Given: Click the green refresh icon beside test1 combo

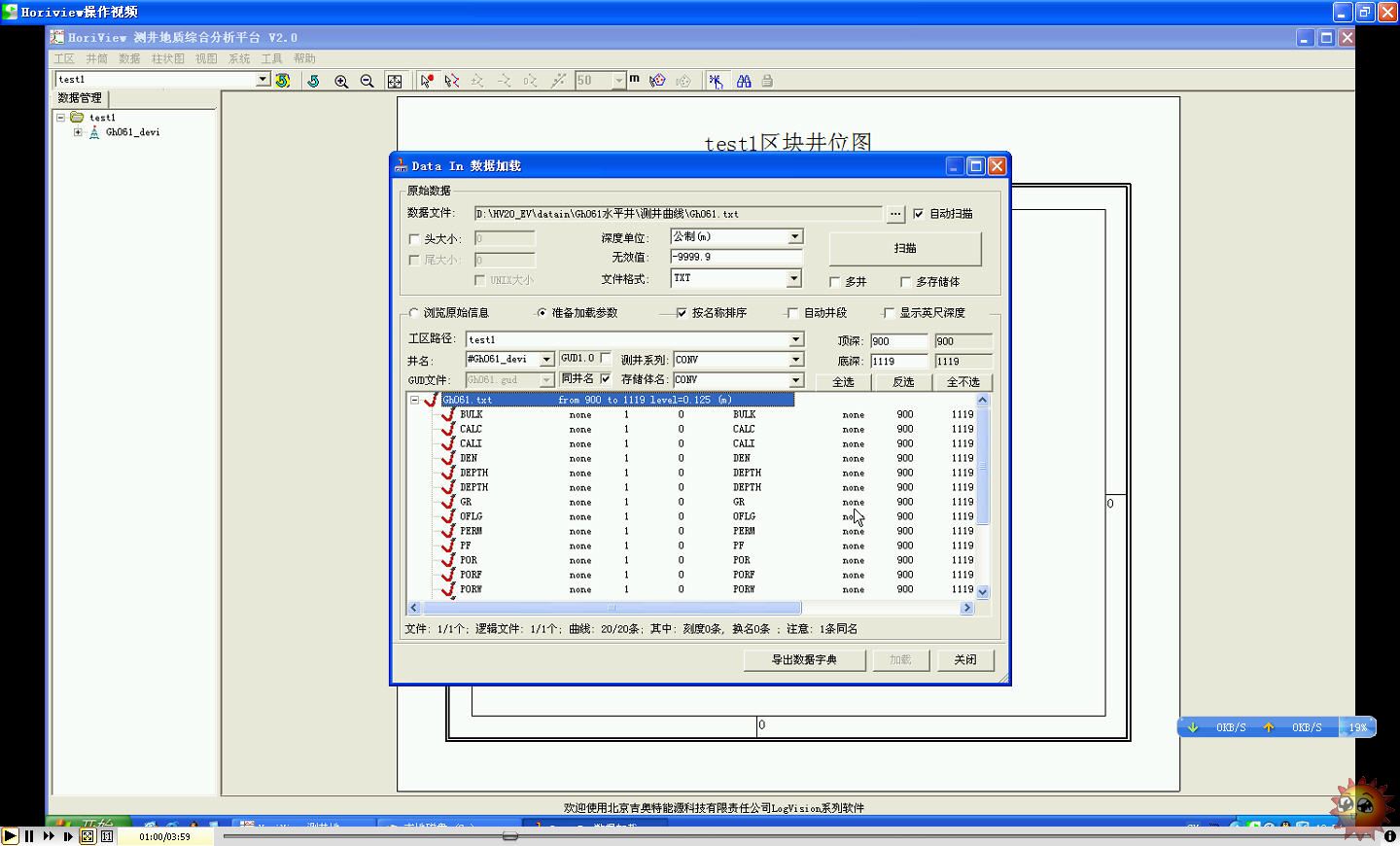Looking at the screenshot, I should click(x=283, y=81).
